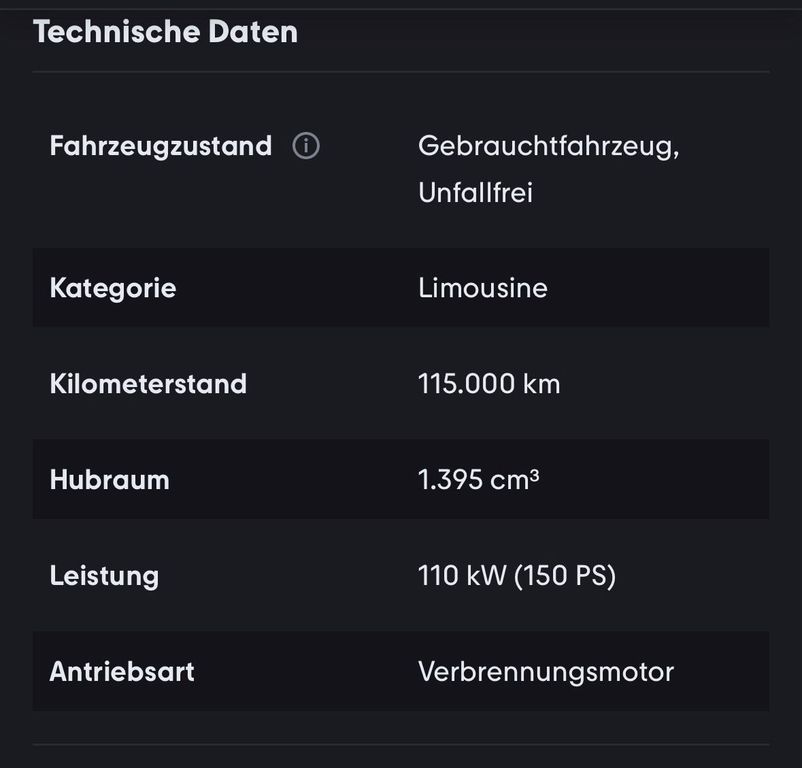Select the Hubraum label
This screenshot has height=768, width=802.
[109, 480]
